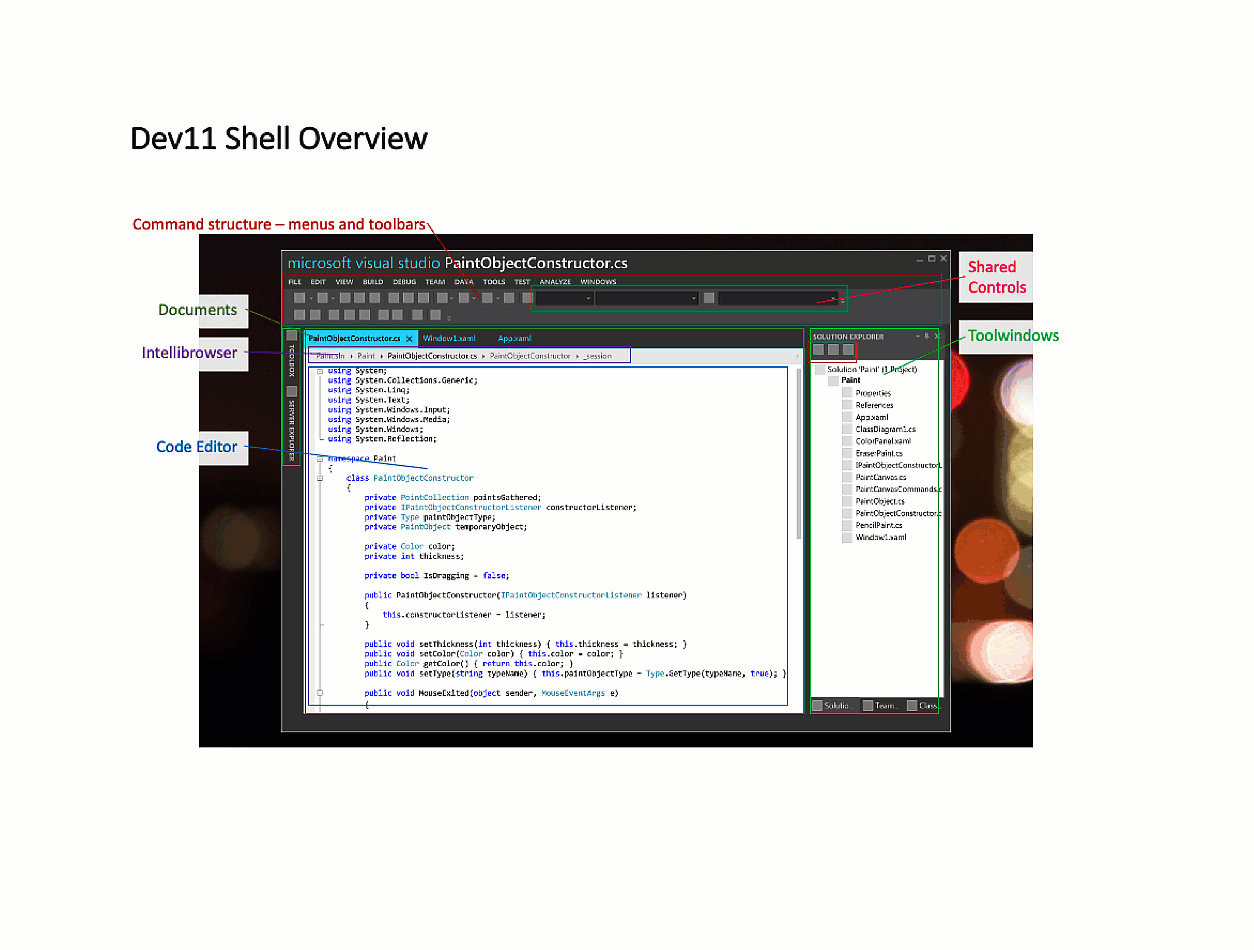Screen dimensions: 1254x950
Task: Close the Solution Explorer panel
Action: [936, 337]
